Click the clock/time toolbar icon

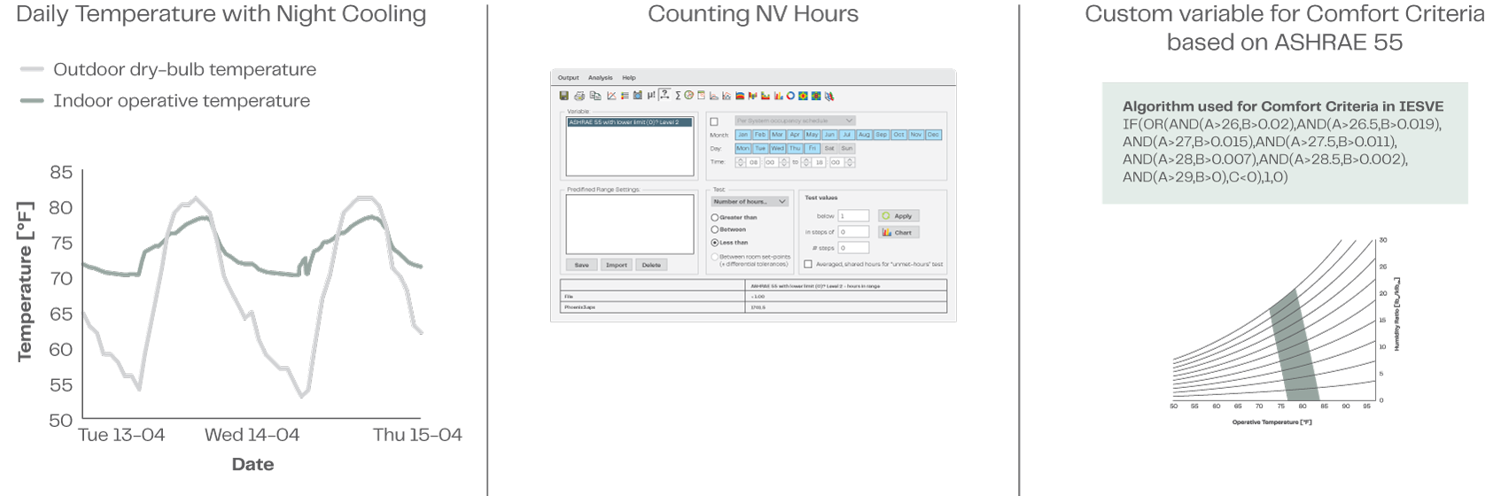click(689, 95)
